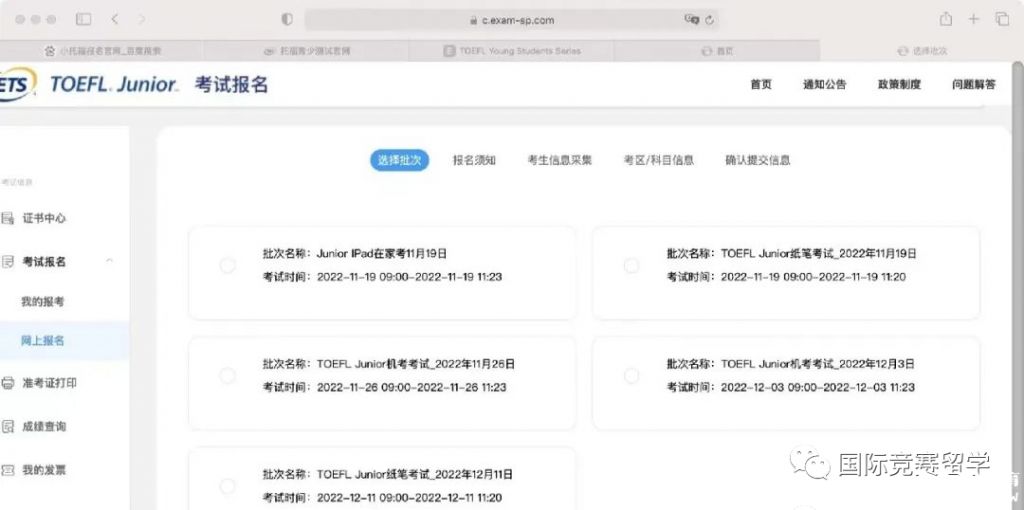The height and width of the screenshot is (510, 1024).
Task: Click the 报名须知 step
Action: (x=474, y=160)
